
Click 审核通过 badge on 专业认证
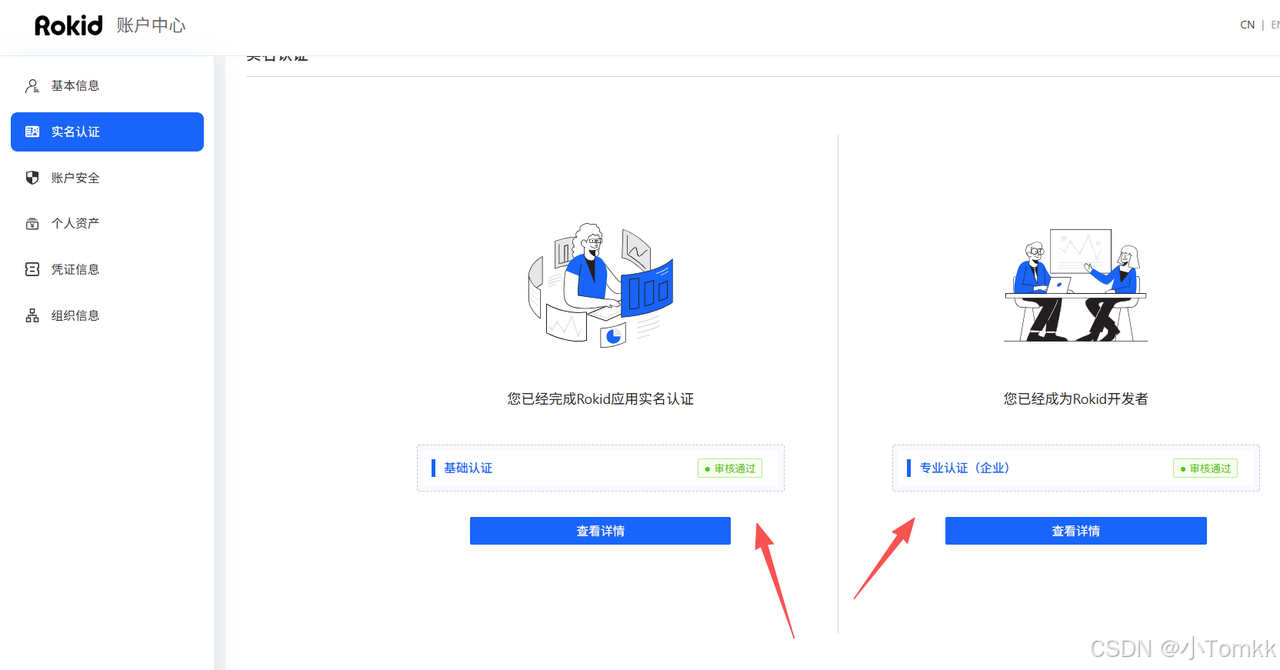coord(1205,468)
